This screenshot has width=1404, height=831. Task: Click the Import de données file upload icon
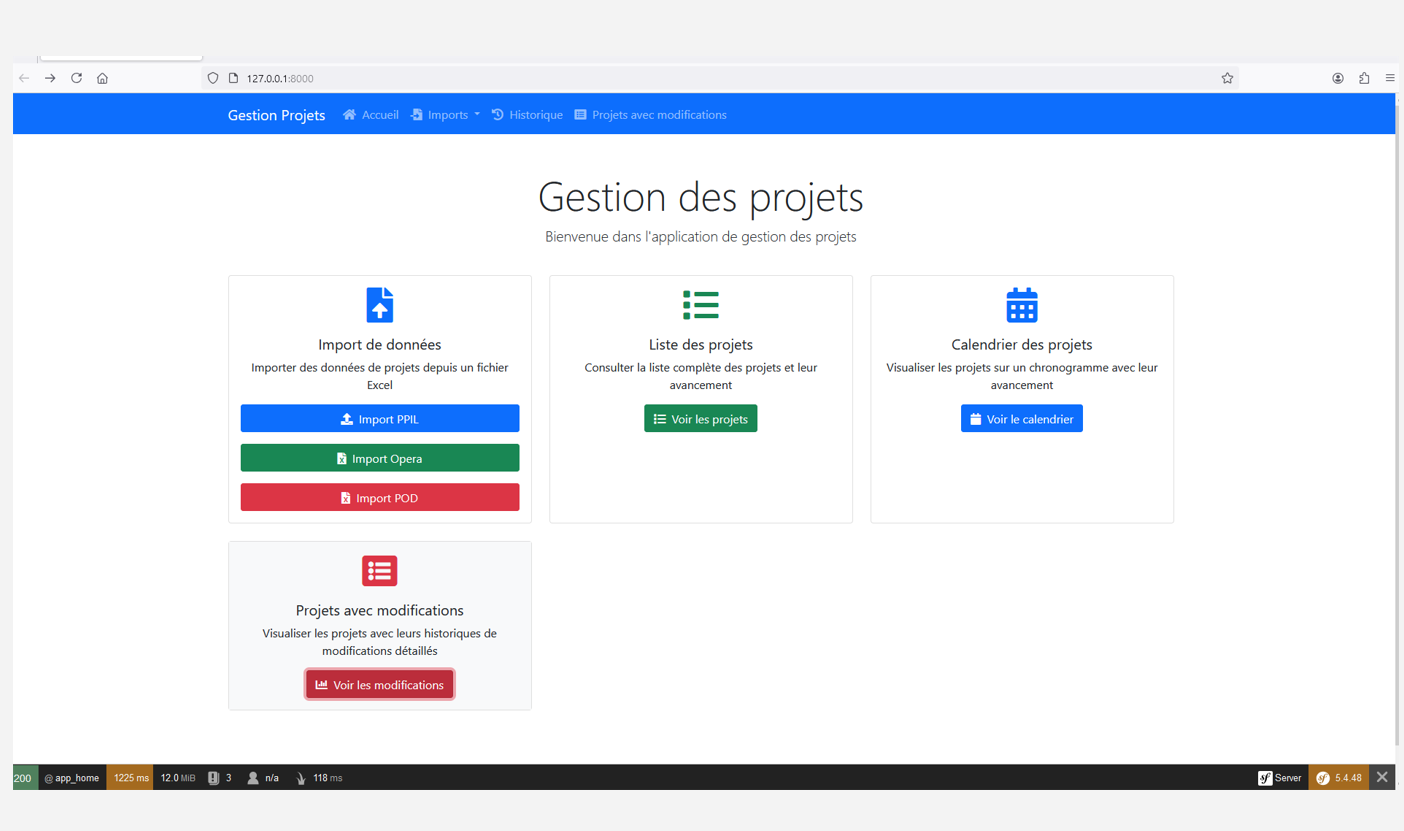pyautogui.click(x=379, y=305)
